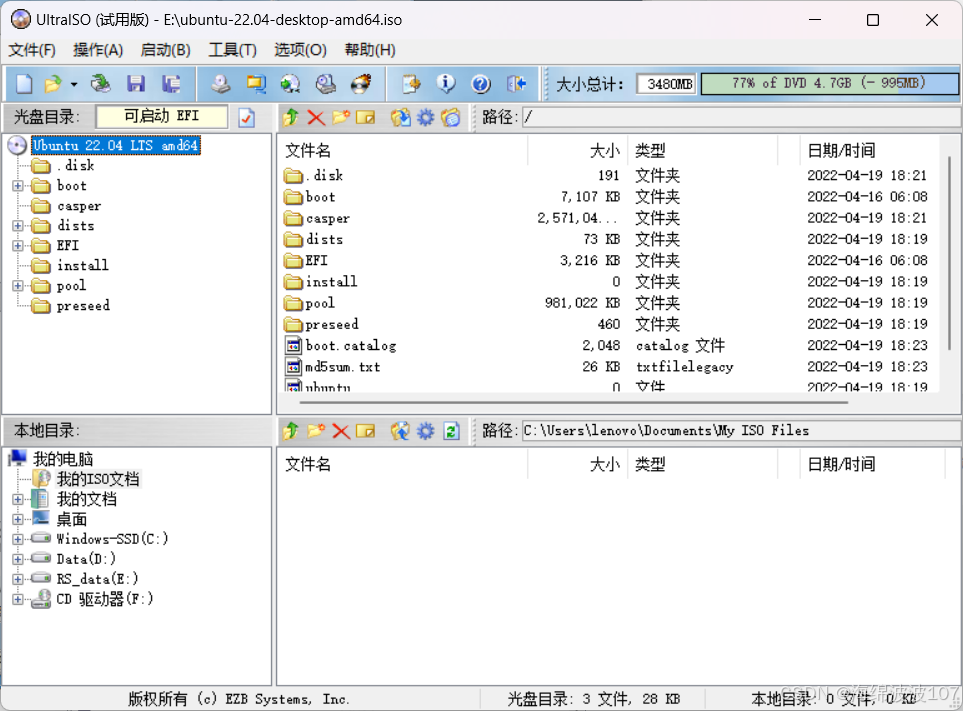
Task: Open the blue info icon in toolbar
Action: [x=446, y=84]
